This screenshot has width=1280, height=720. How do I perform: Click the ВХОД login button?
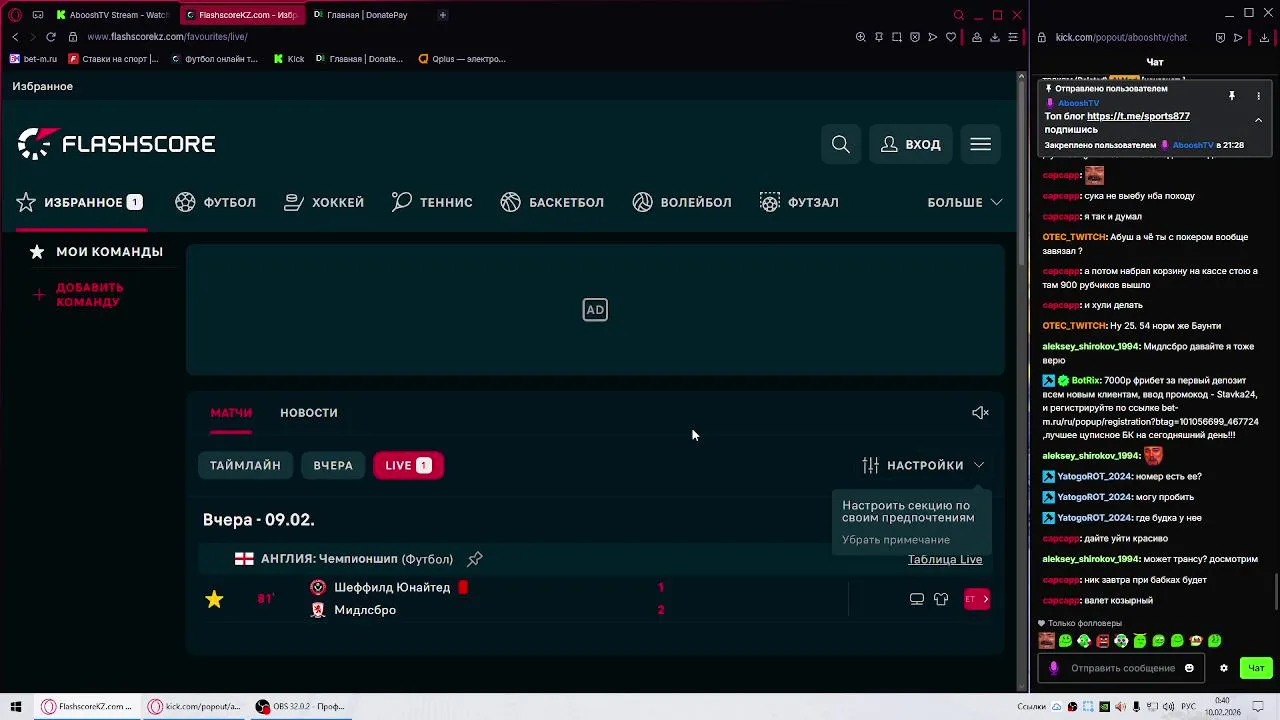[910, 145]
